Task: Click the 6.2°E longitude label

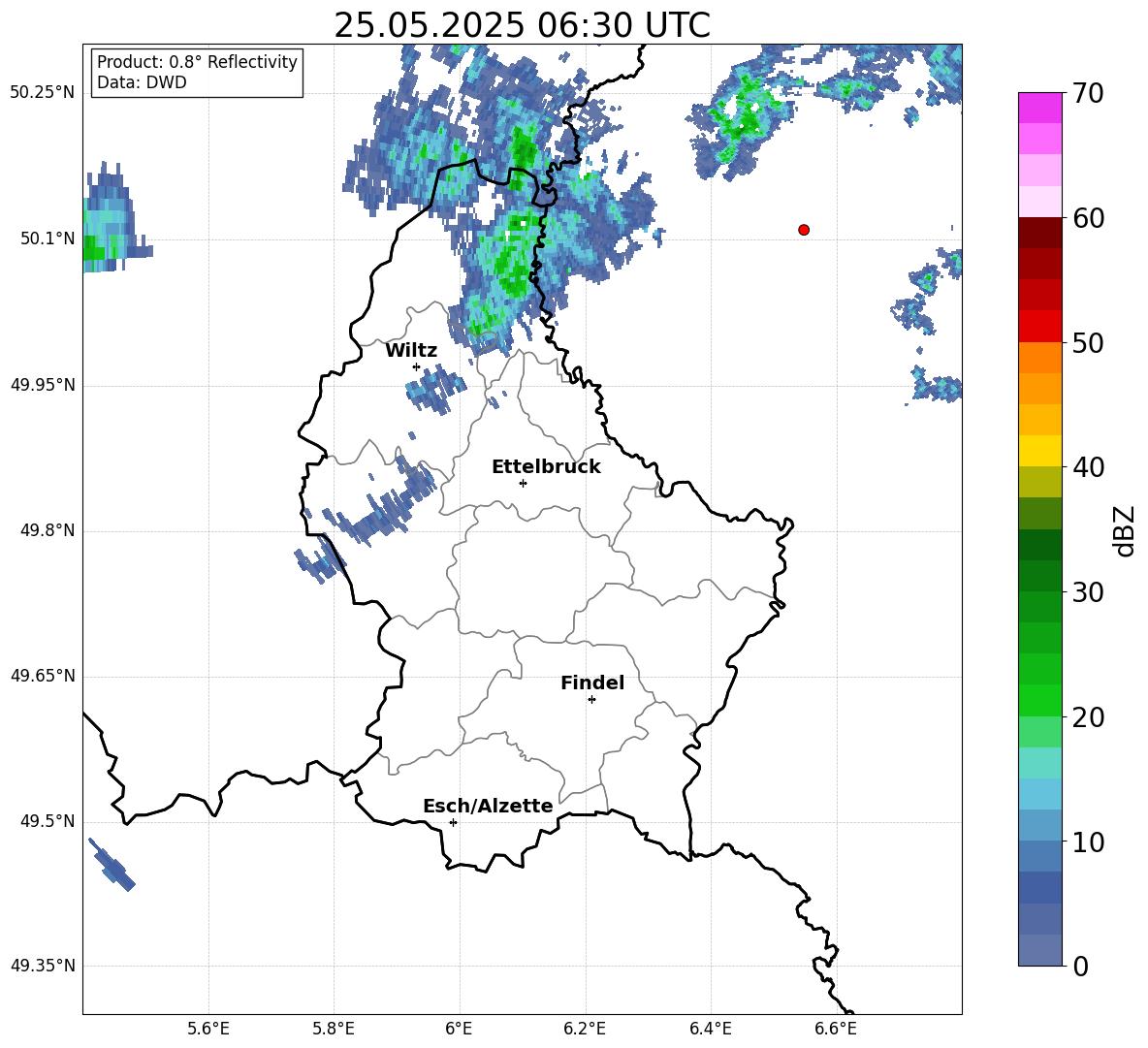Action: (x=585, y=1029)
